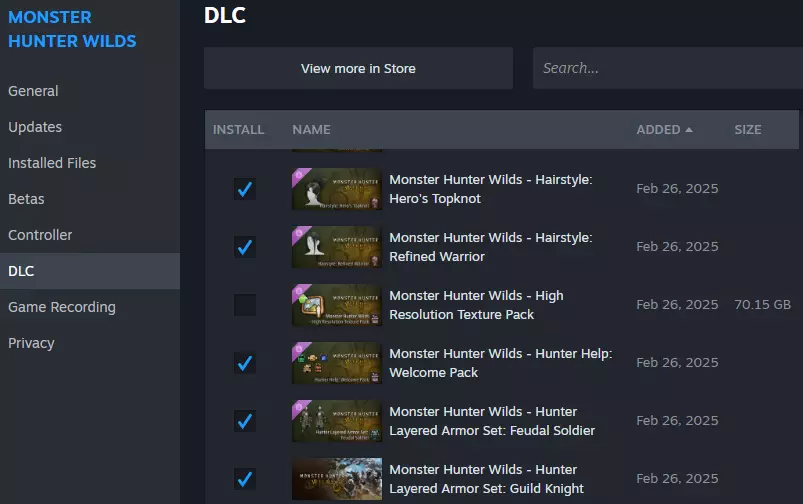Click the 70.15 GB size value
The width and height of the screenshot is (803, 504).
click(x=763, y=305)
